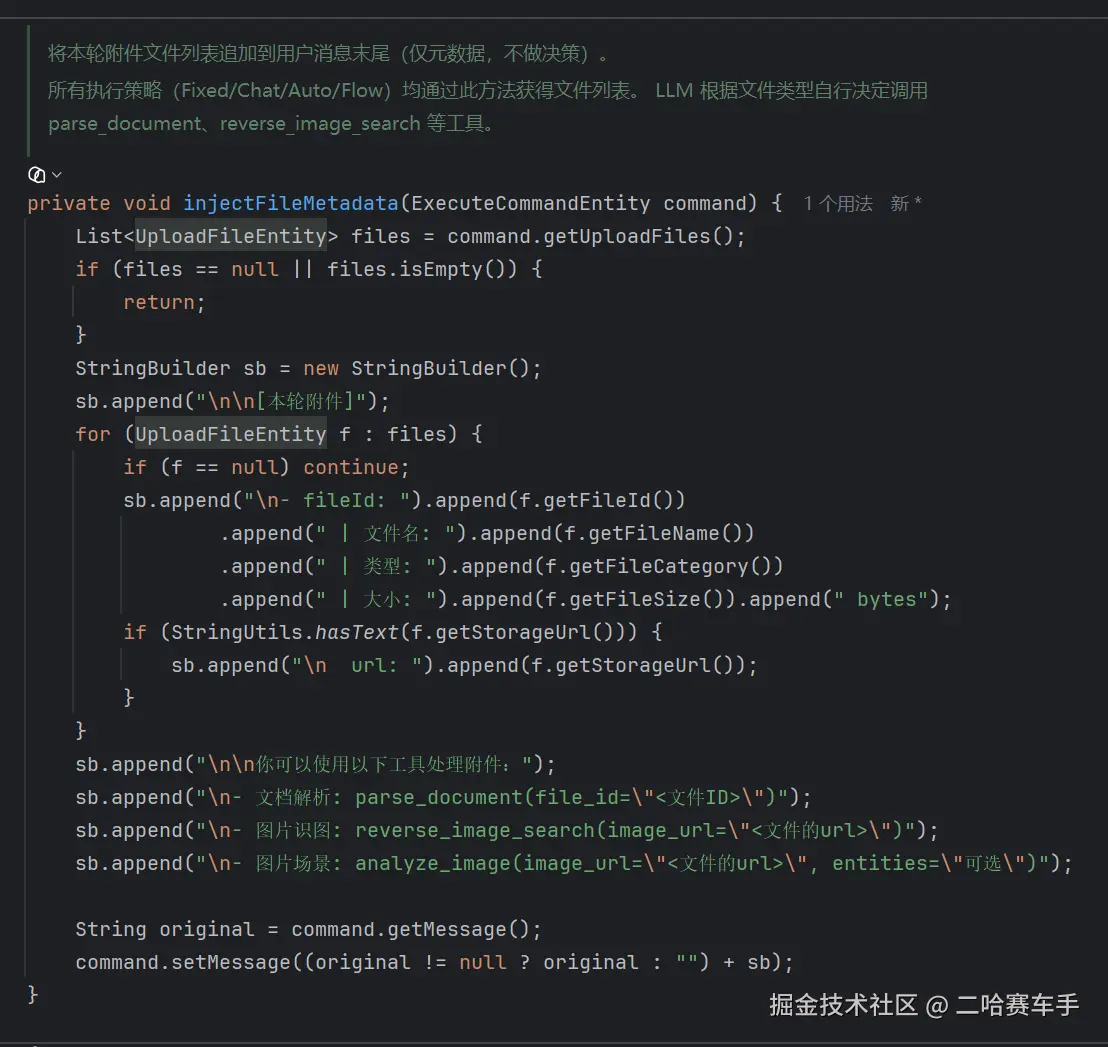
Task: Click the doc comment first line '将本轮附件文件列表'
Action: [328, 54]
